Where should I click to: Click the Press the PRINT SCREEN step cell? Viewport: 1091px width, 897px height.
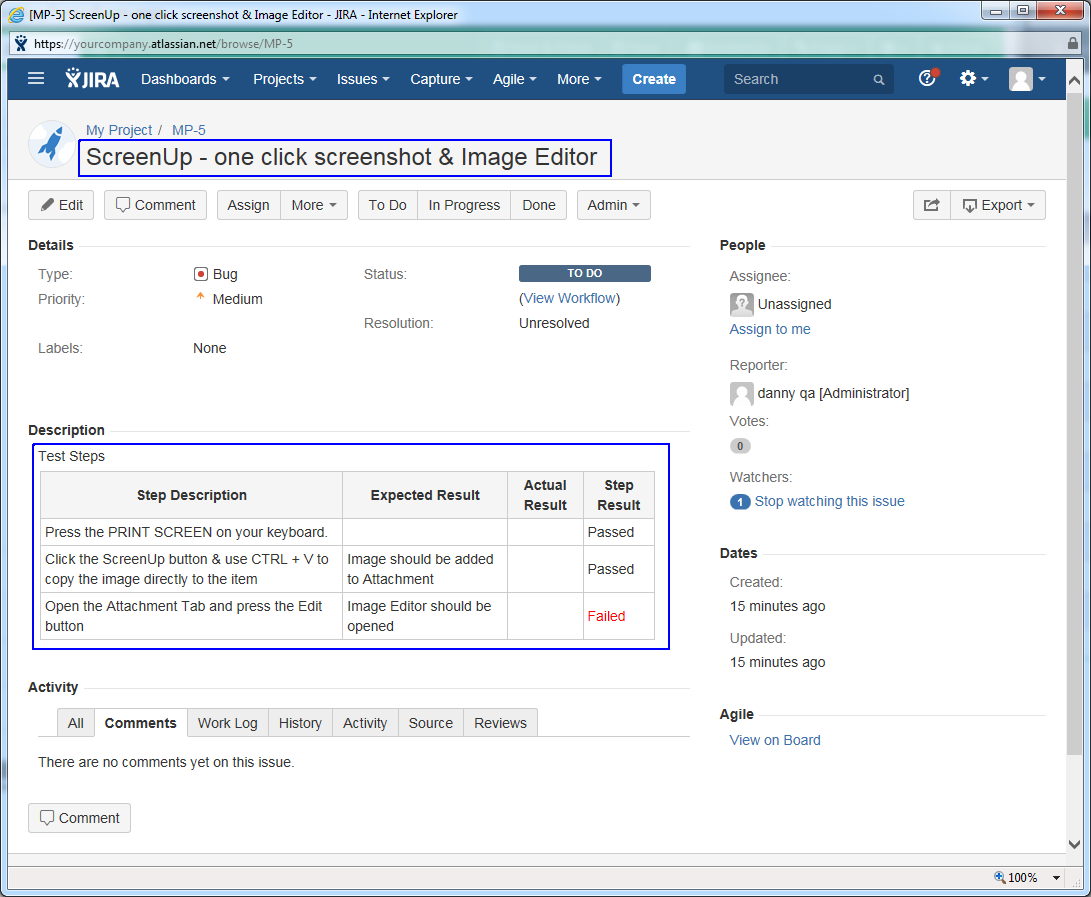coord(191,532)
